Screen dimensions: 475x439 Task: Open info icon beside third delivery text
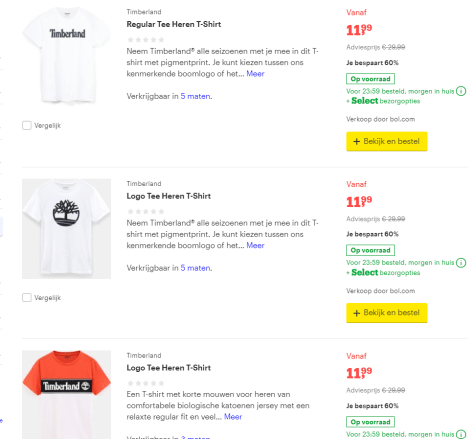click(461, 434)
